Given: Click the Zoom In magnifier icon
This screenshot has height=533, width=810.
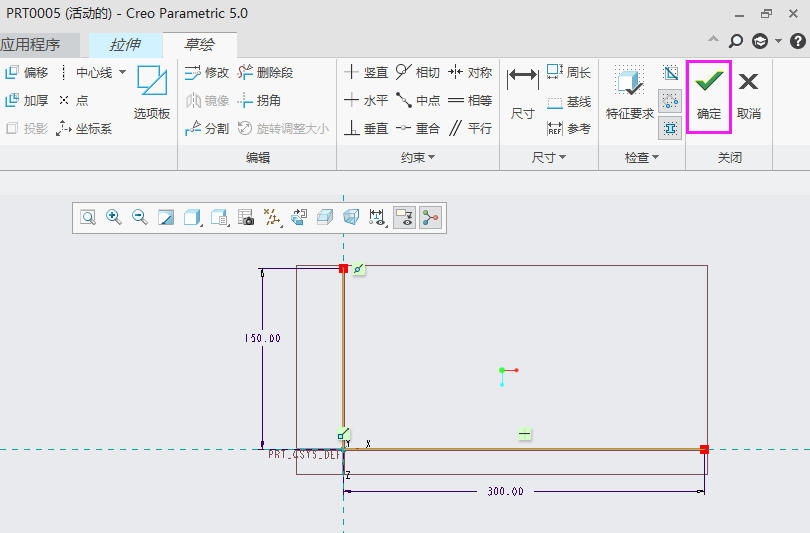Looking at the screenshot, I should point(114,217).
